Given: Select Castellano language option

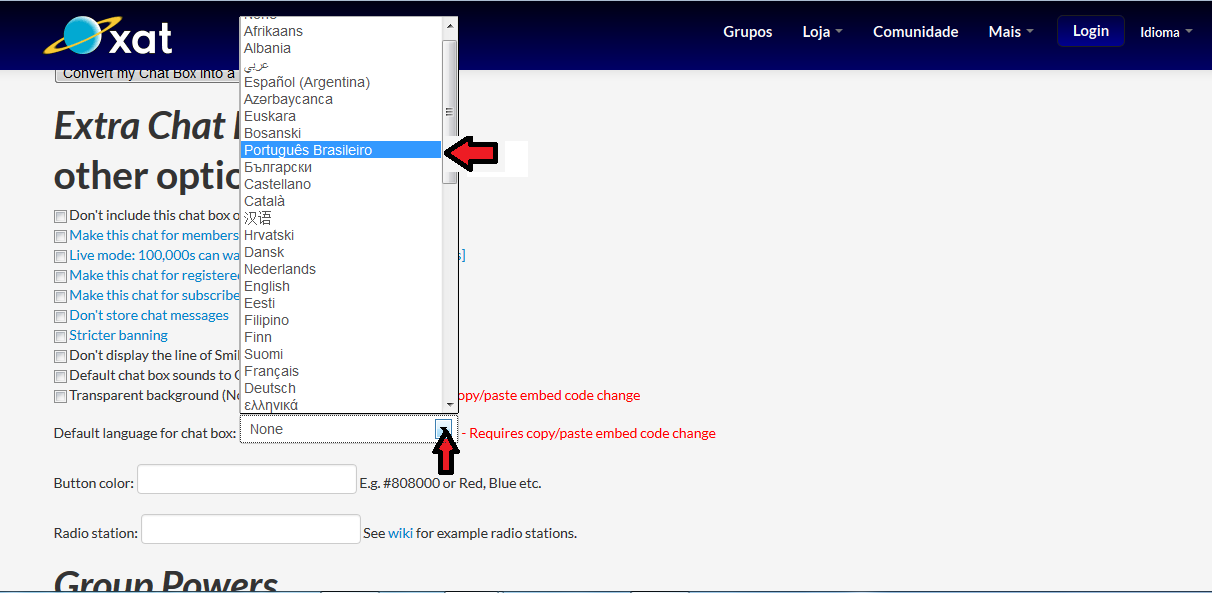Looking at the screenshot, I should [x=341, y=184].
